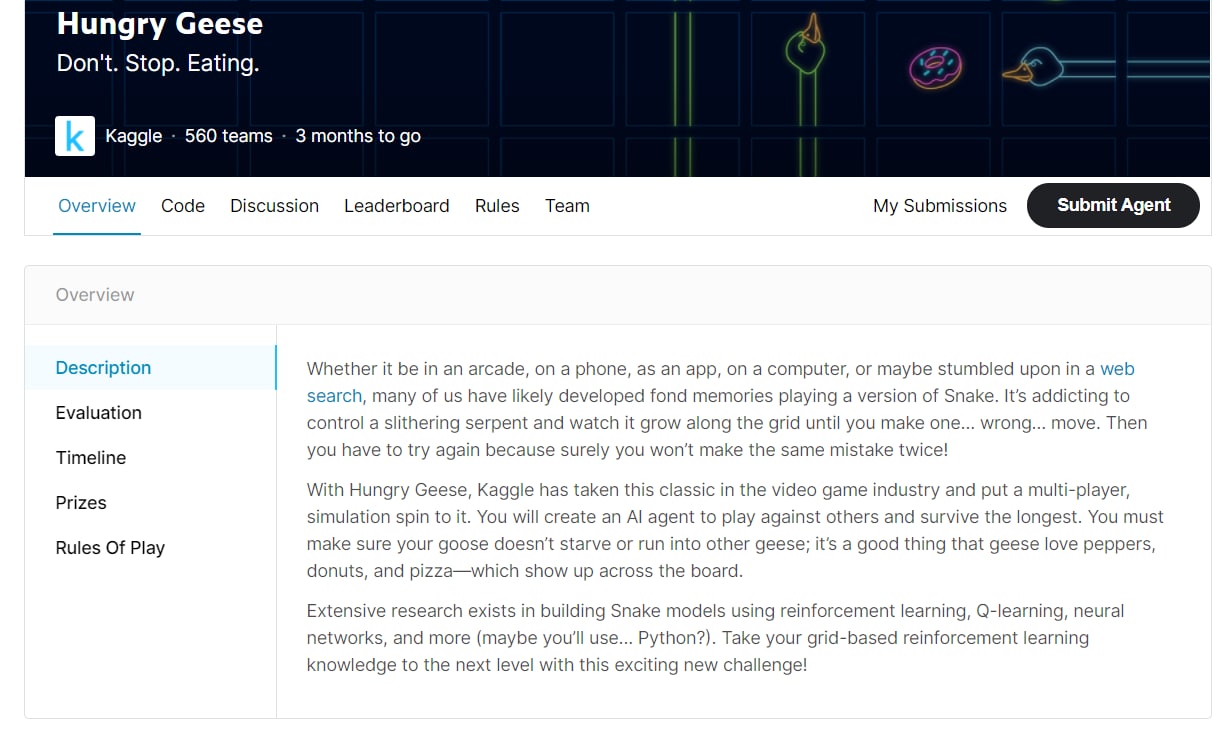Click the Overview panel heading
The image size is (1230, 738).
tap(95, 295)
